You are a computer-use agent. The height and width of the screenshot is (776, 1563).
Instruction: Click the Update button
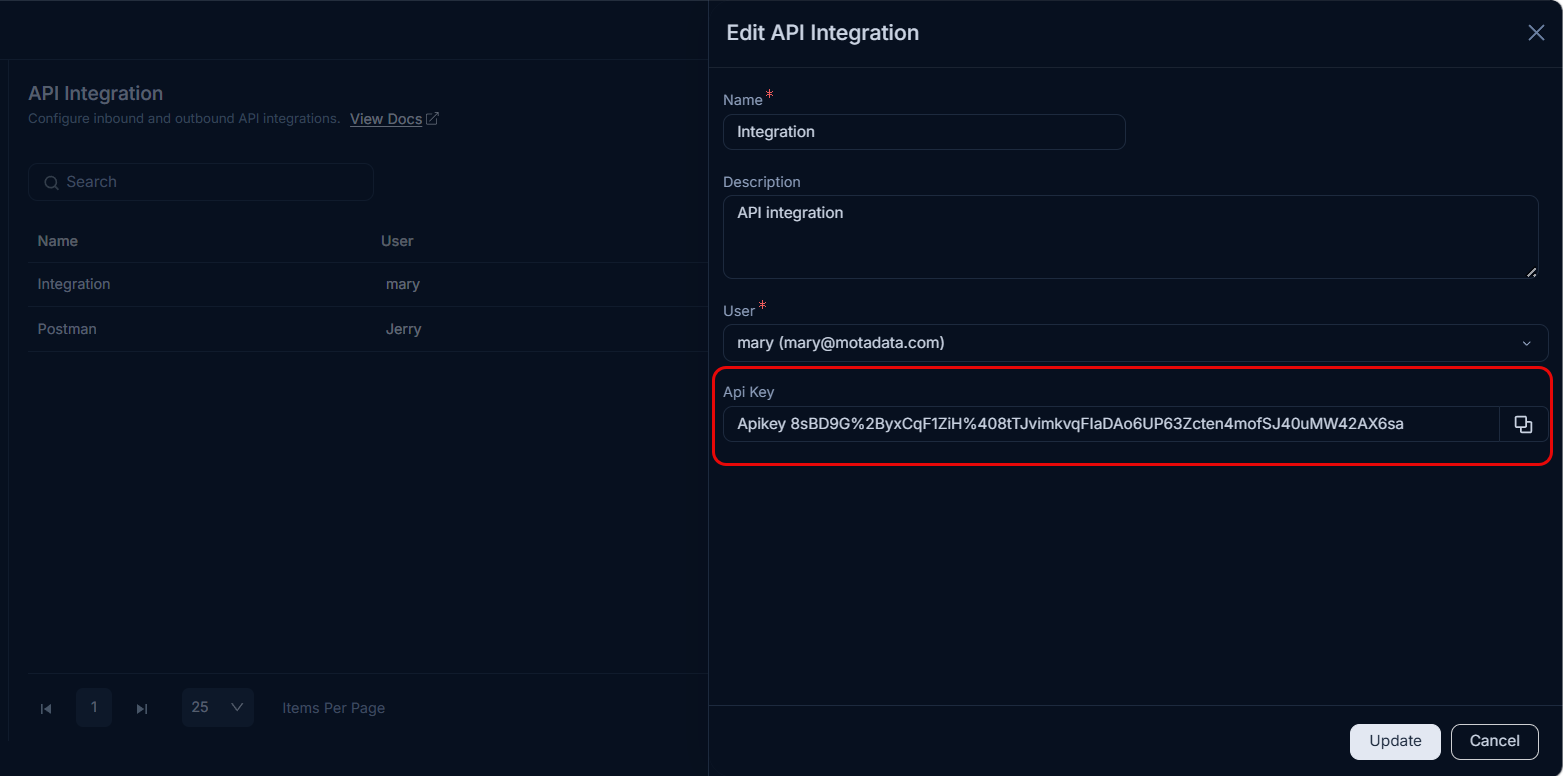[1395, 741]
